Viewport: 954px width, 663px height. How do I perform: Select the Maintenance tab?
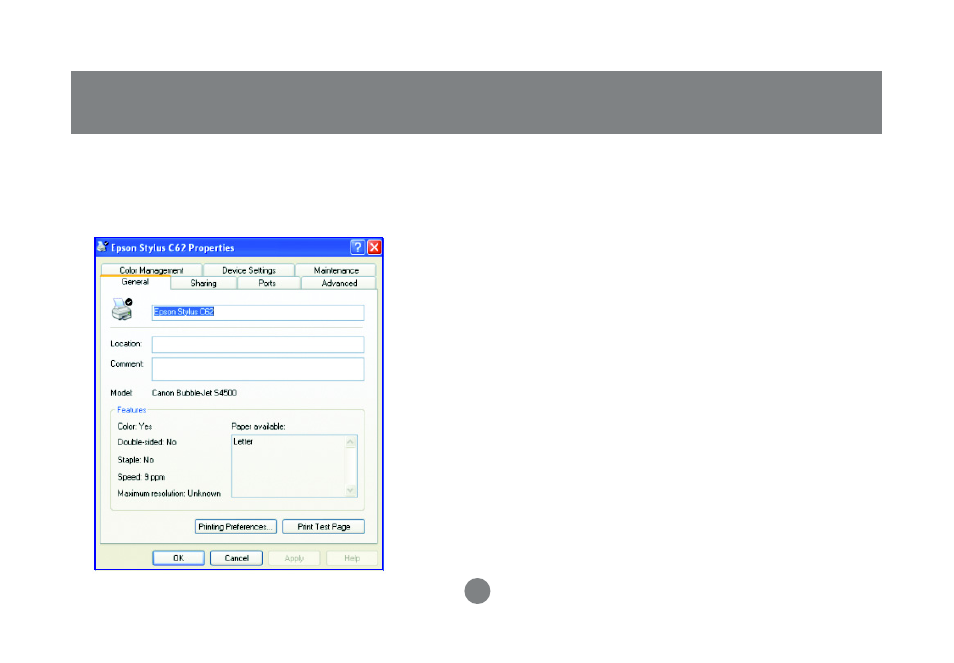point(336,270)
